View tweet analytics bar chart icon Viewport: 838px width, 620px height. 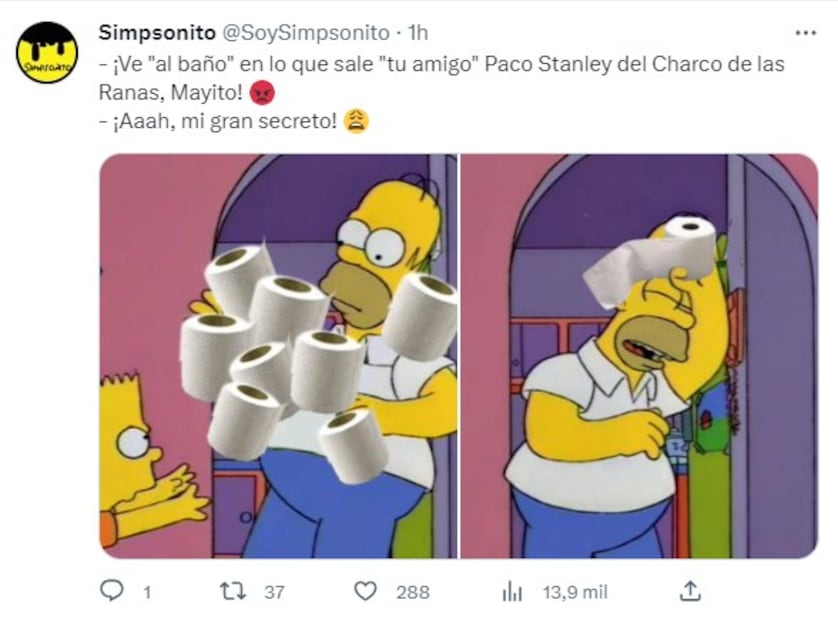pyautogui.click(x=512, y=592)
